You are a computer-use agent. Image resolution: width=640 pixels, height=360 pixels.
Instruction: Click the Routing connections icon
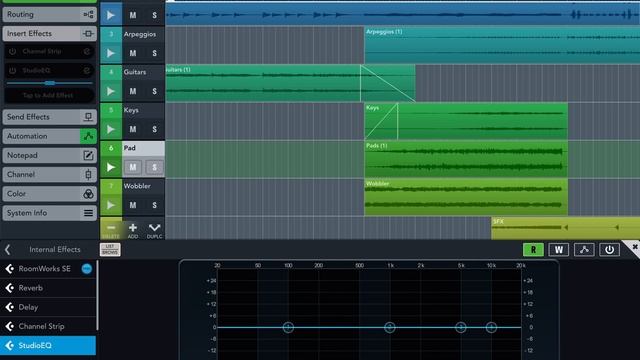click(88, 15)
